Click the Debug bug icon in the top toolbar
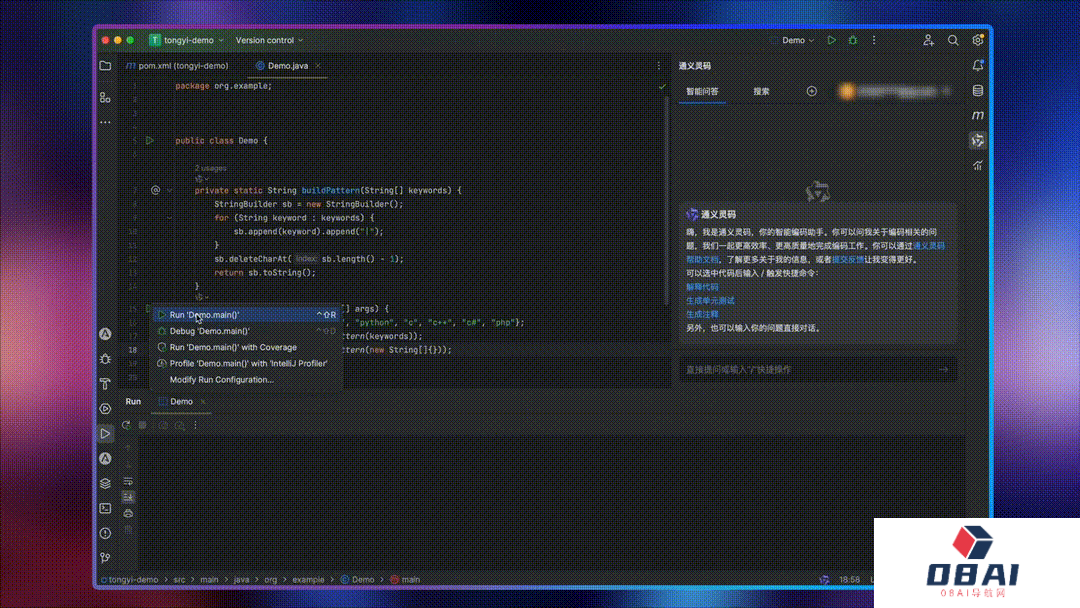This screenshot has height=608, width=1080. click(853, 41)
